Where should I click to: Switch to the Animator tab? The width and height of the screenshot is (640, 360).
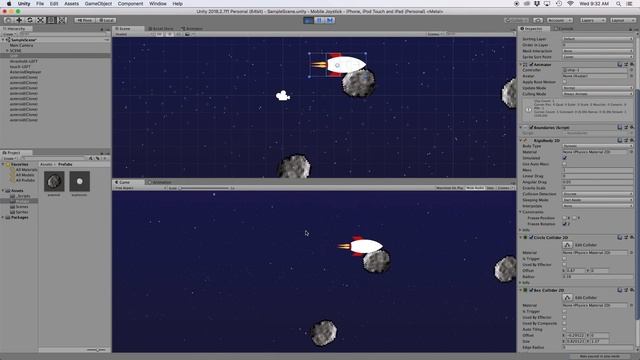(192, 29)
